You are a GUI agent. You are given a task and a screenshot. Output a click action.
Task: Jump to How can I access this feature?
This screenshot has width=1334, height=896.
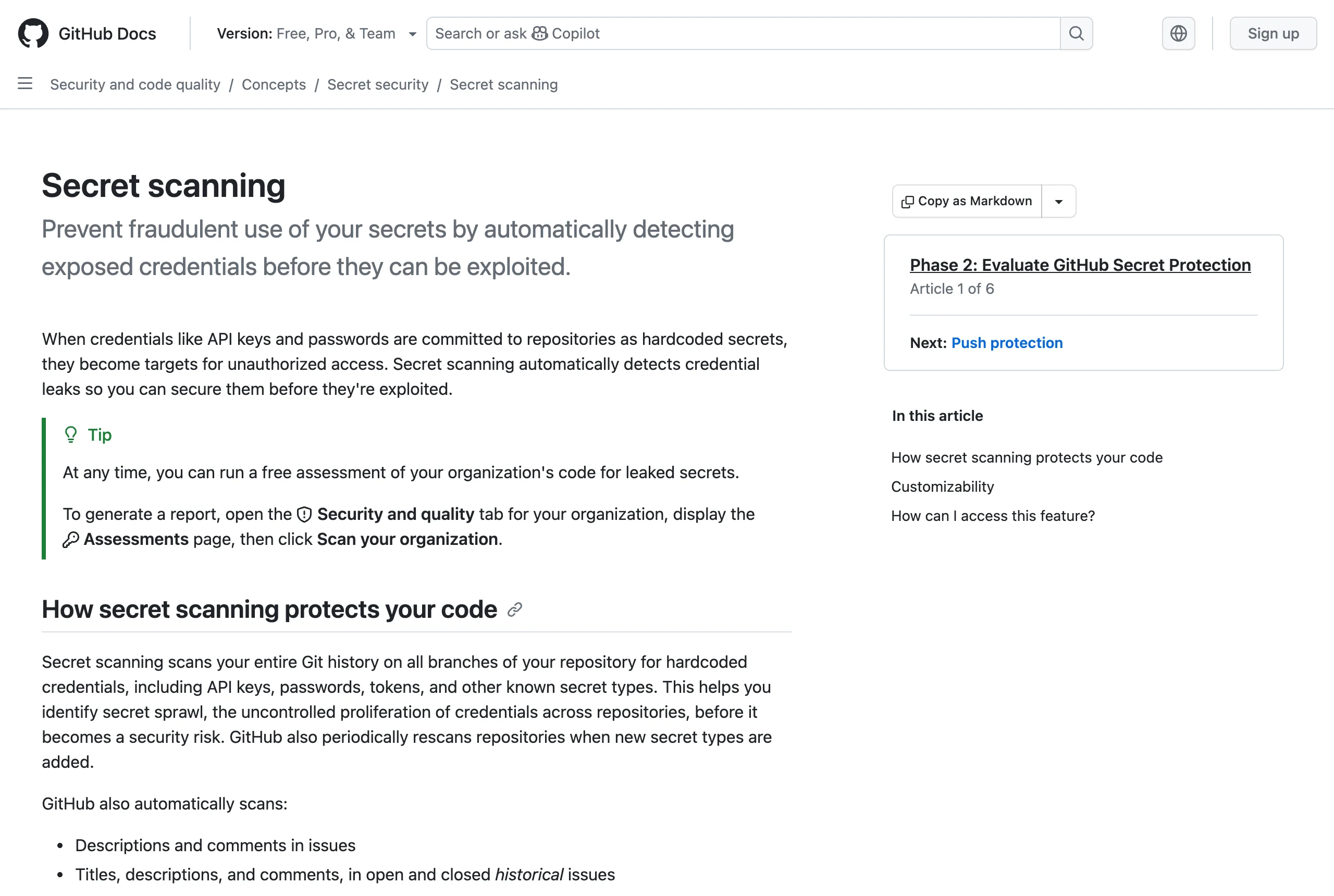point(993,516)
